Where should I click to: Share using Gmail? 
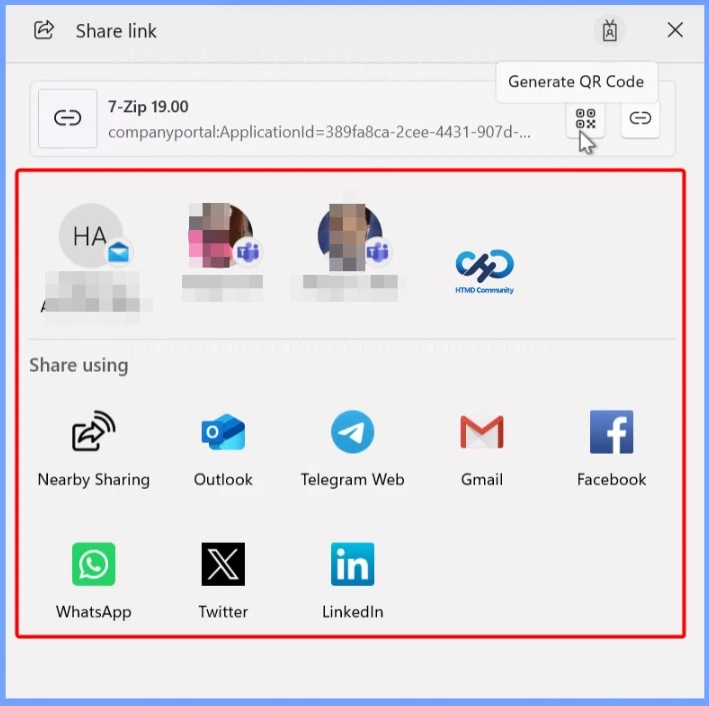(x=482, y=449)
